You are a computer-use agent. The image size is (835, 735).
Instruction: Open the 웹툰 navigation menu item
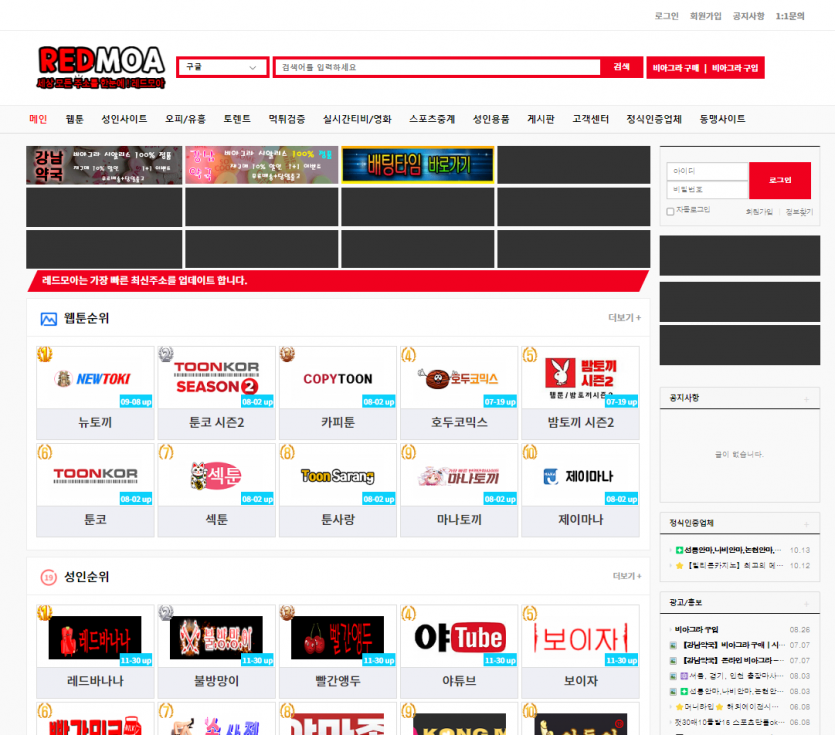tap(75, 119)
